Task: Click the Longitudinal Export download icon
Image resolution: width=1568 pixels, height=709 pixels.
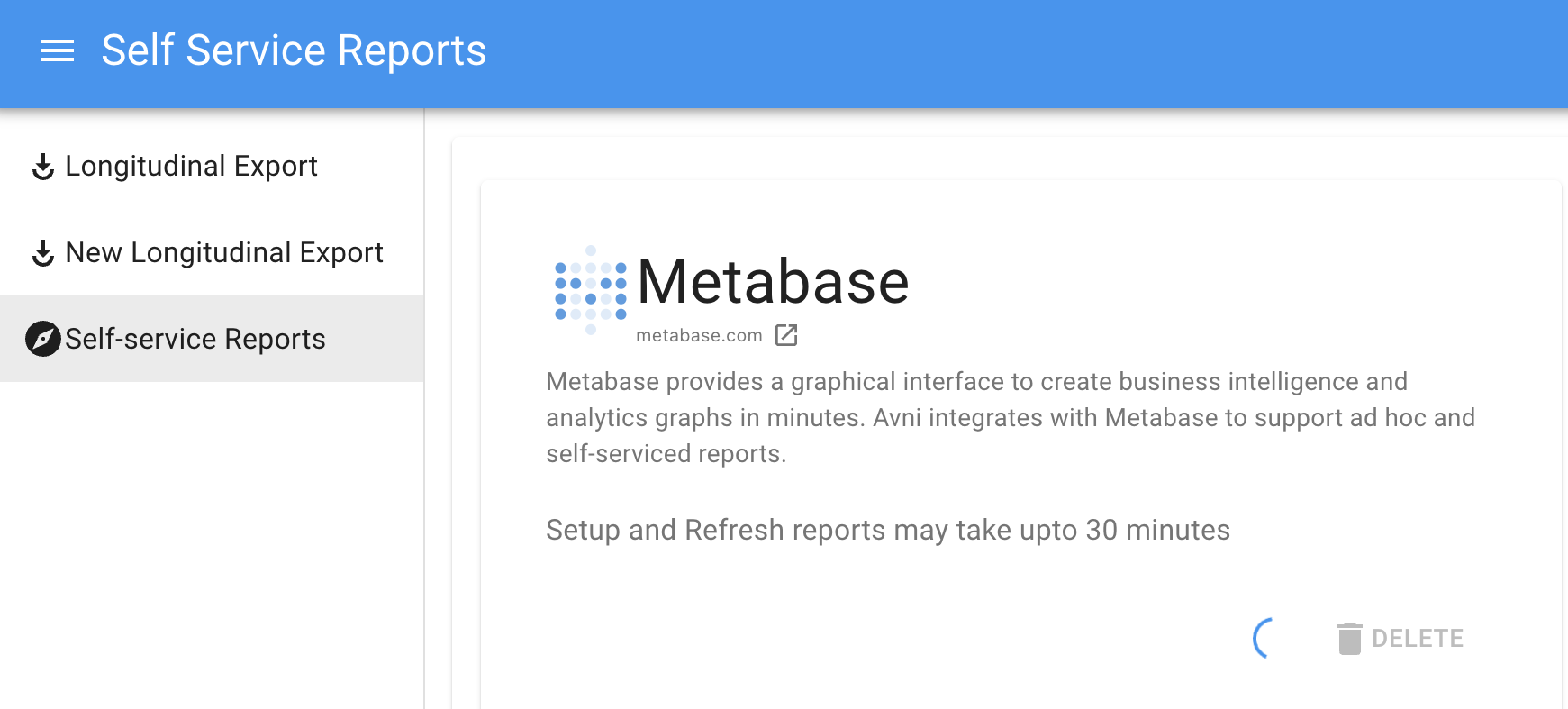Action: [x=43, y=167]
